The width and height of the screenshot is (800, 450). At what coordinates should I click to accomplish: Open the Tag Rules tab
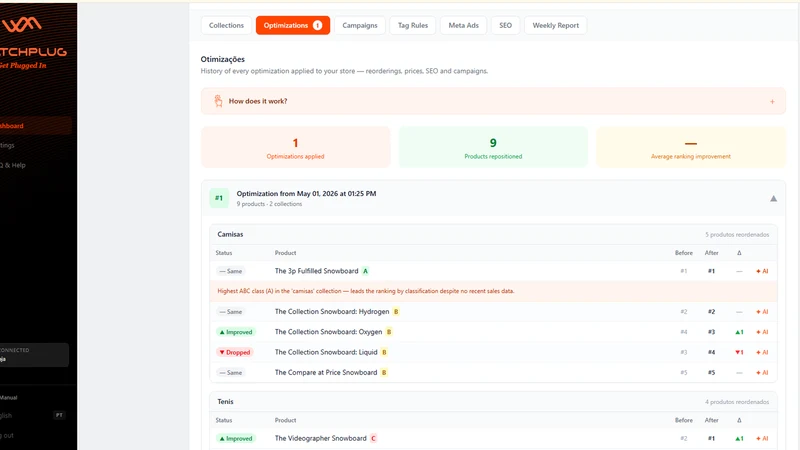[x=413, y=26]
